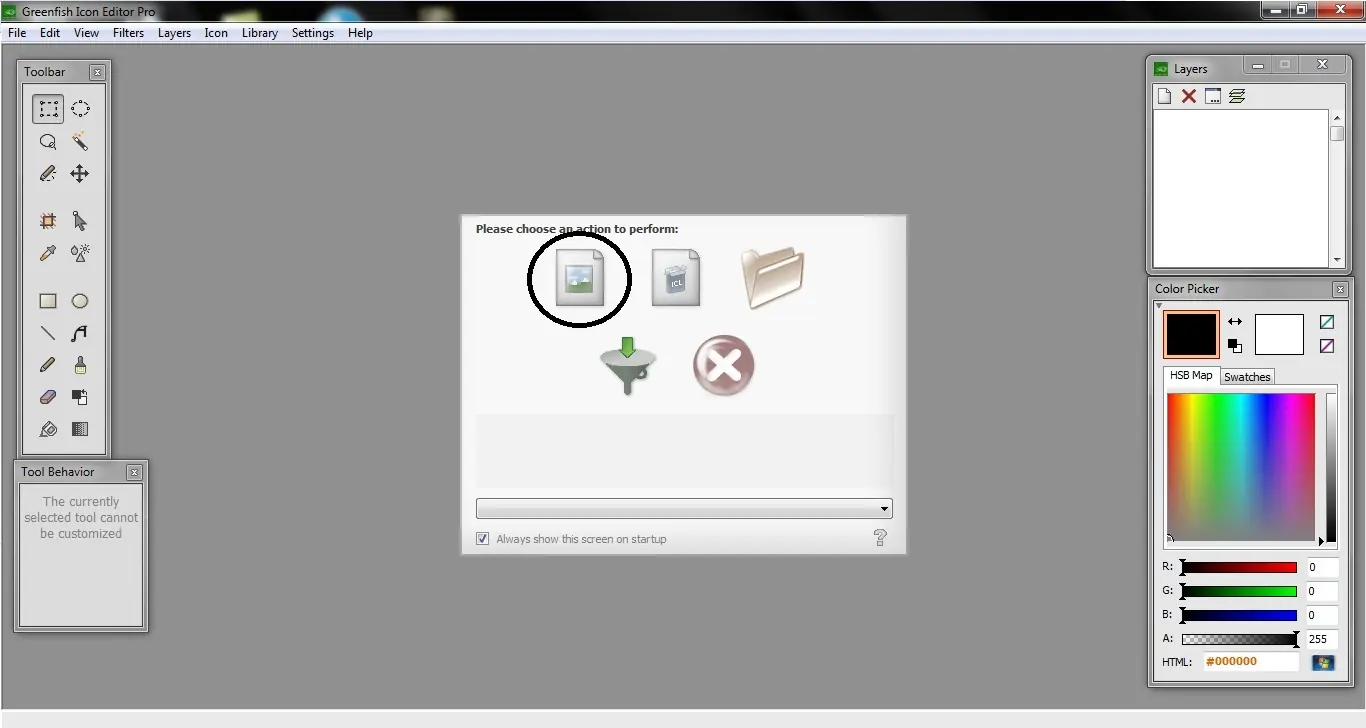Open the Edit menu
The width and height of the screenshot is (1366, 728).
(50, 33)
